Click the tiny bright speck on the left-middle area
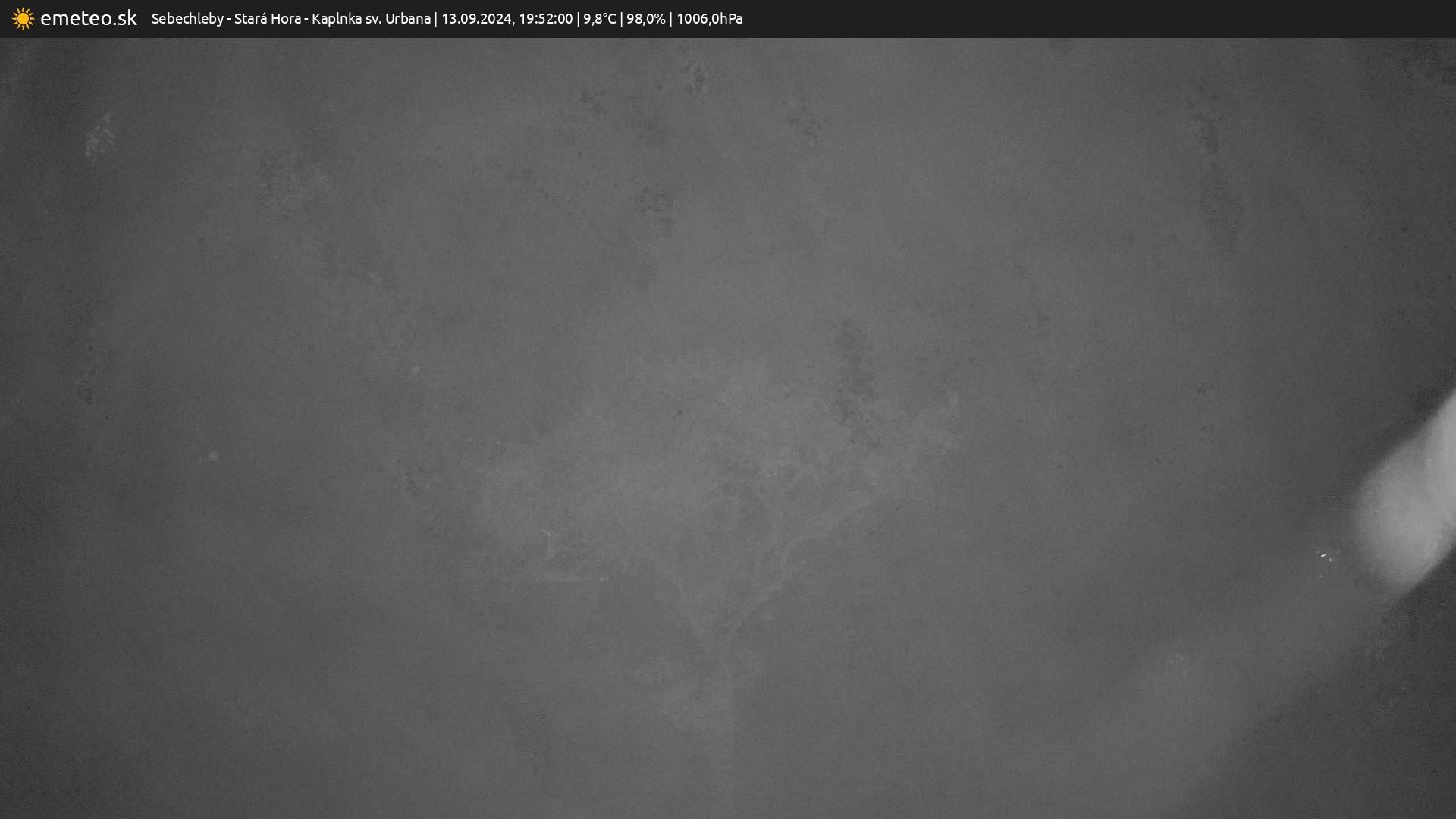This screenshot has width=1456, height=819. click(212, 457)
